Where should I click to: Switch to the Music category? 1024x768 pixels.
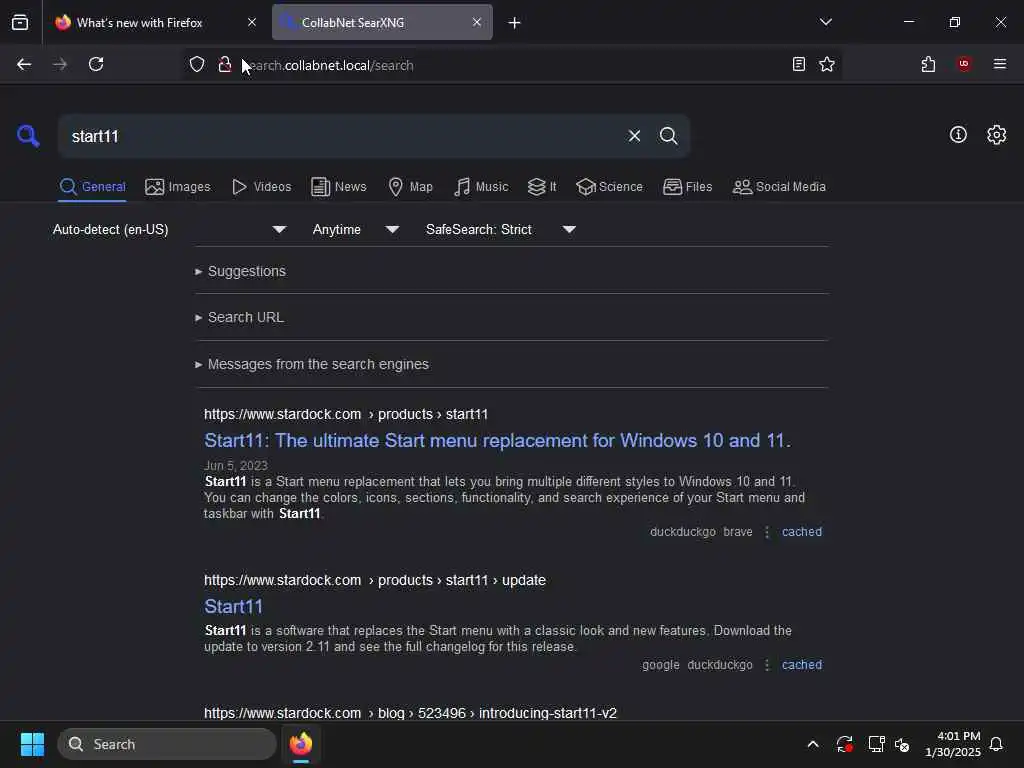481,187
